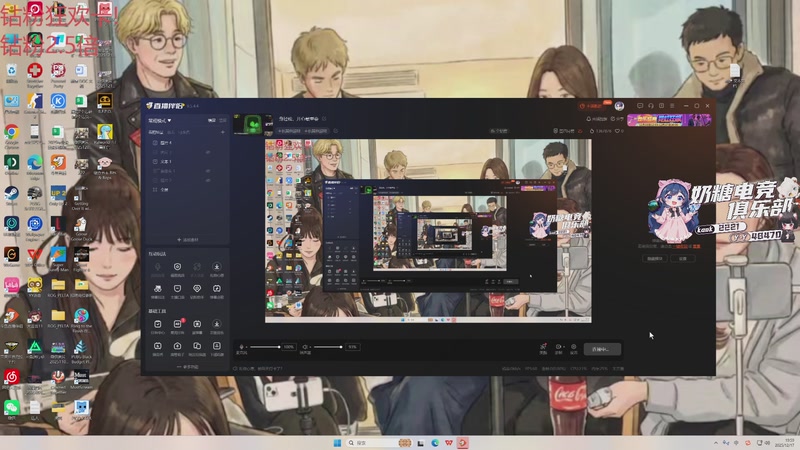Viewport: 800px width, 450px height.
Task: Toggle eye icon on row below 图片 4
Action: [208, 152]
